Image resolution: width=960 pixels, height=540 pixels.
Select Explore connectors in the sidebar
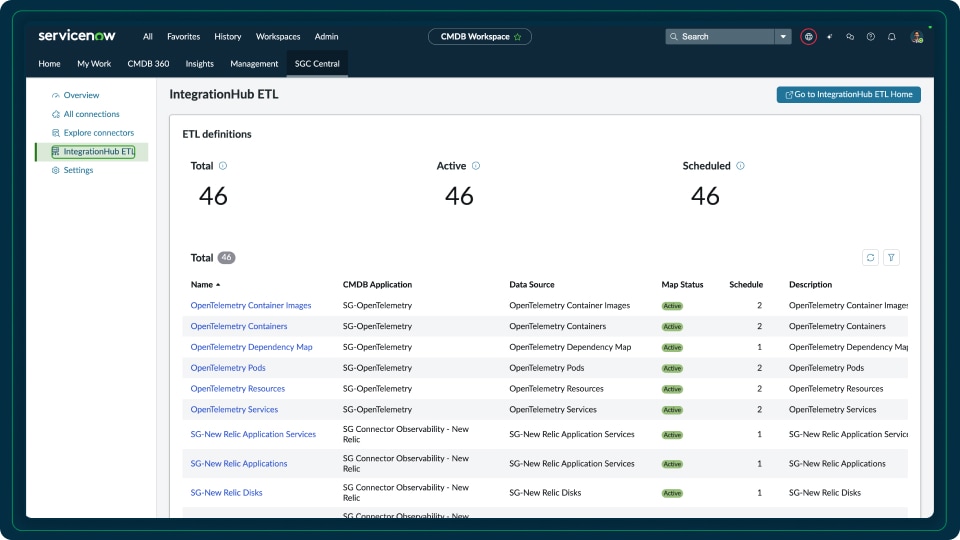click(99, 133)
